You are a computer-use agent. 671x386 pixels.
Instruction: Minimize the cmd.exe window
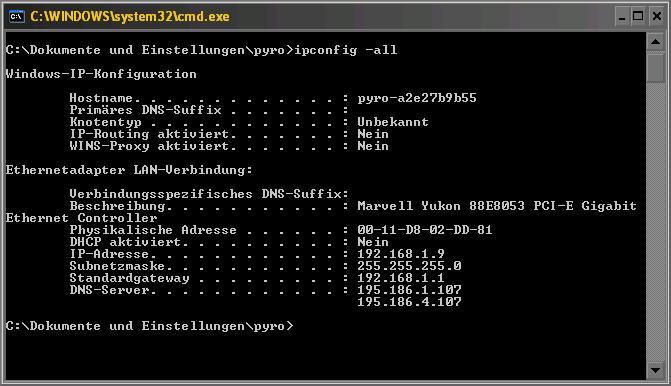click(622, 16)
